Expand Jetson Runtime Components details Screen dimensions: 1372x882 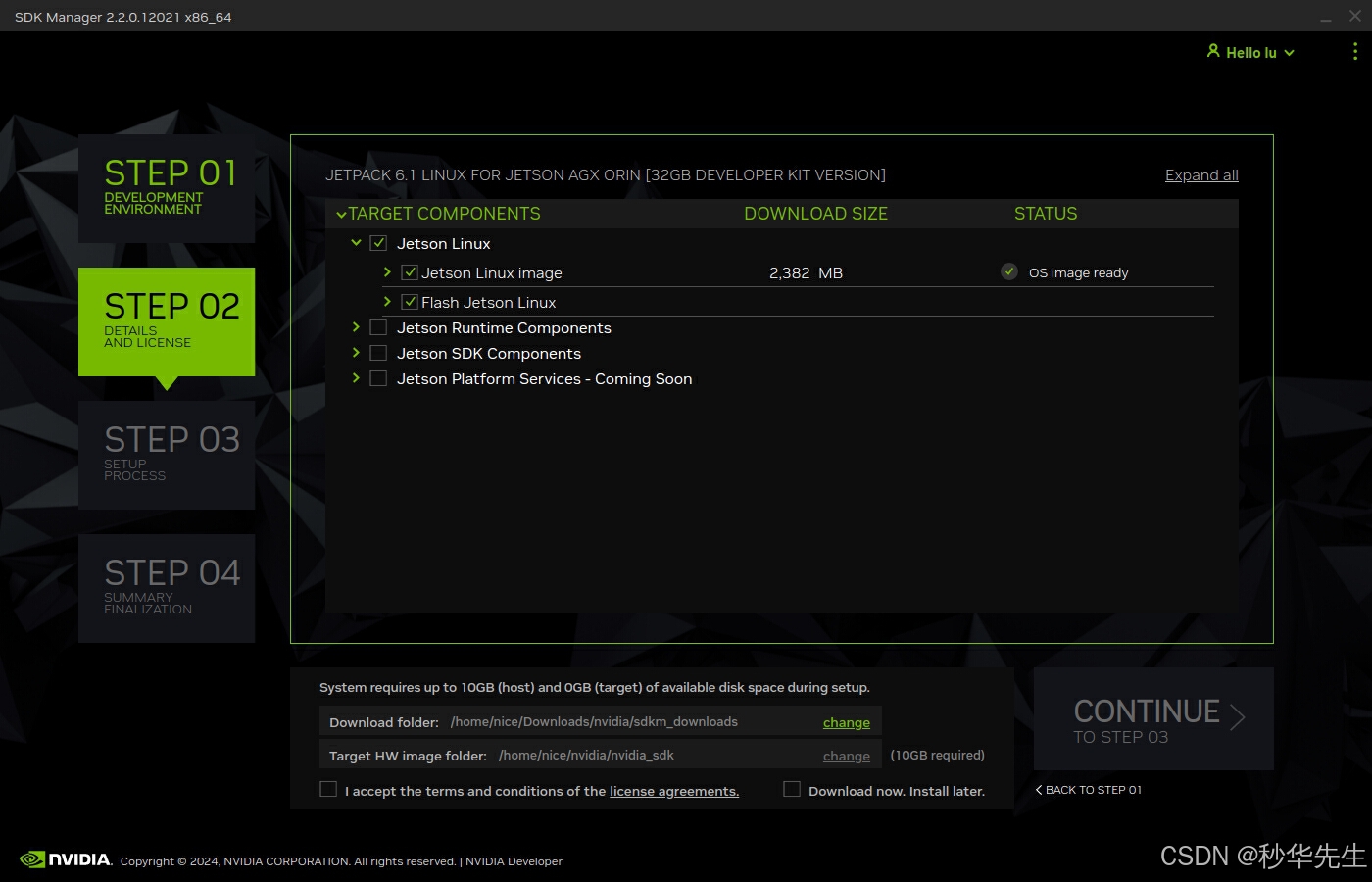357,327
